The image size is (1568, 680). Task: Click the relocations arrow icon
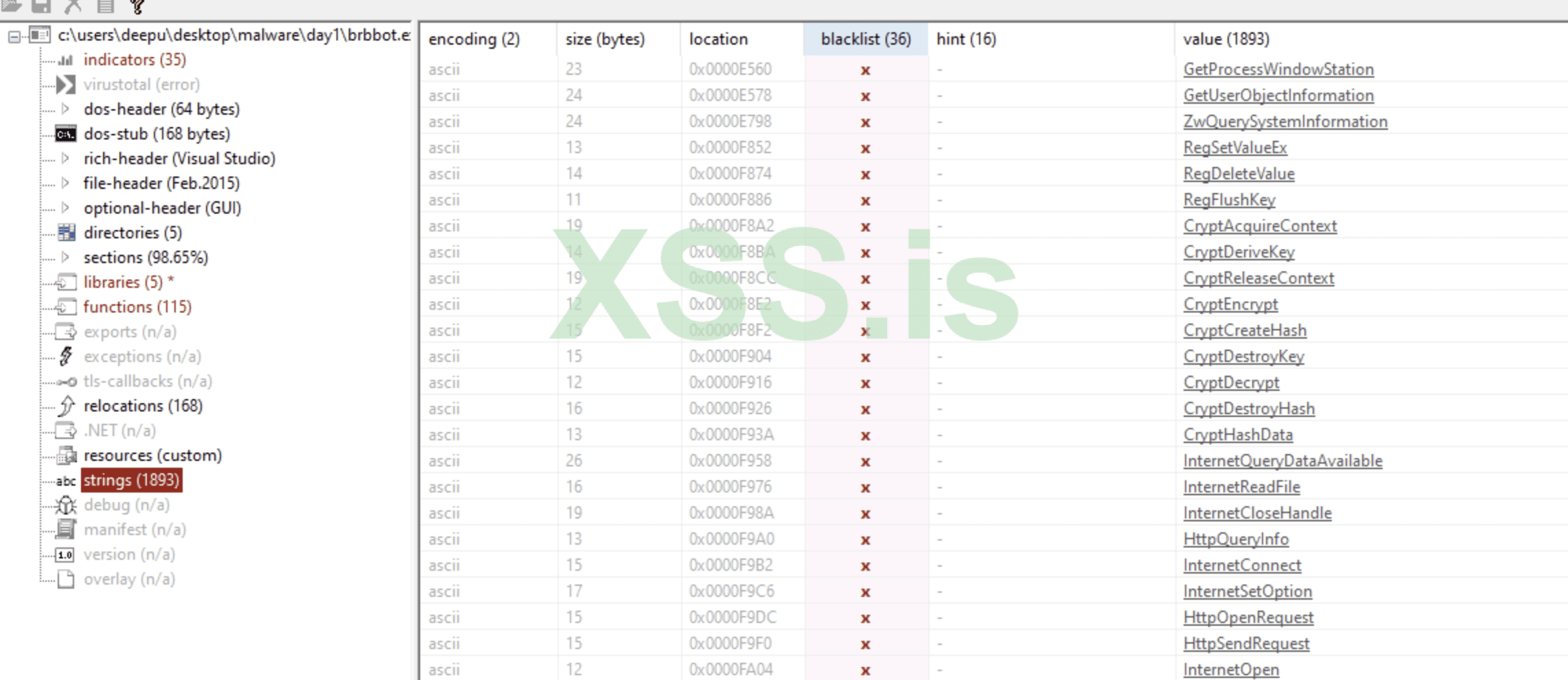coord(66,406)
